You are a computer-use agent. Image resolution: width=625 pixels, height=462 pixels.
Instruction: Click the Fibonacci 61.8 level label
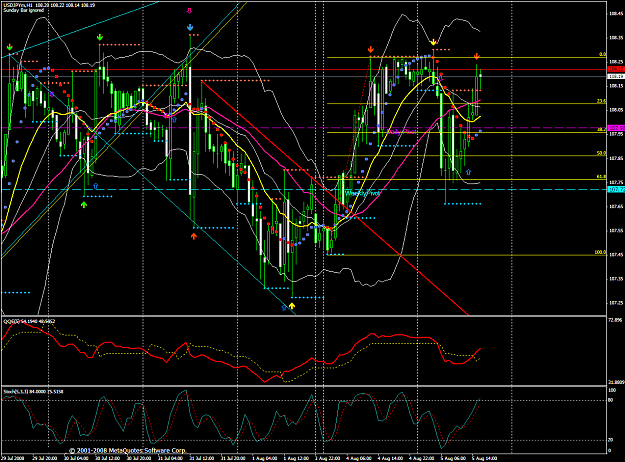(x=601, y=176)
